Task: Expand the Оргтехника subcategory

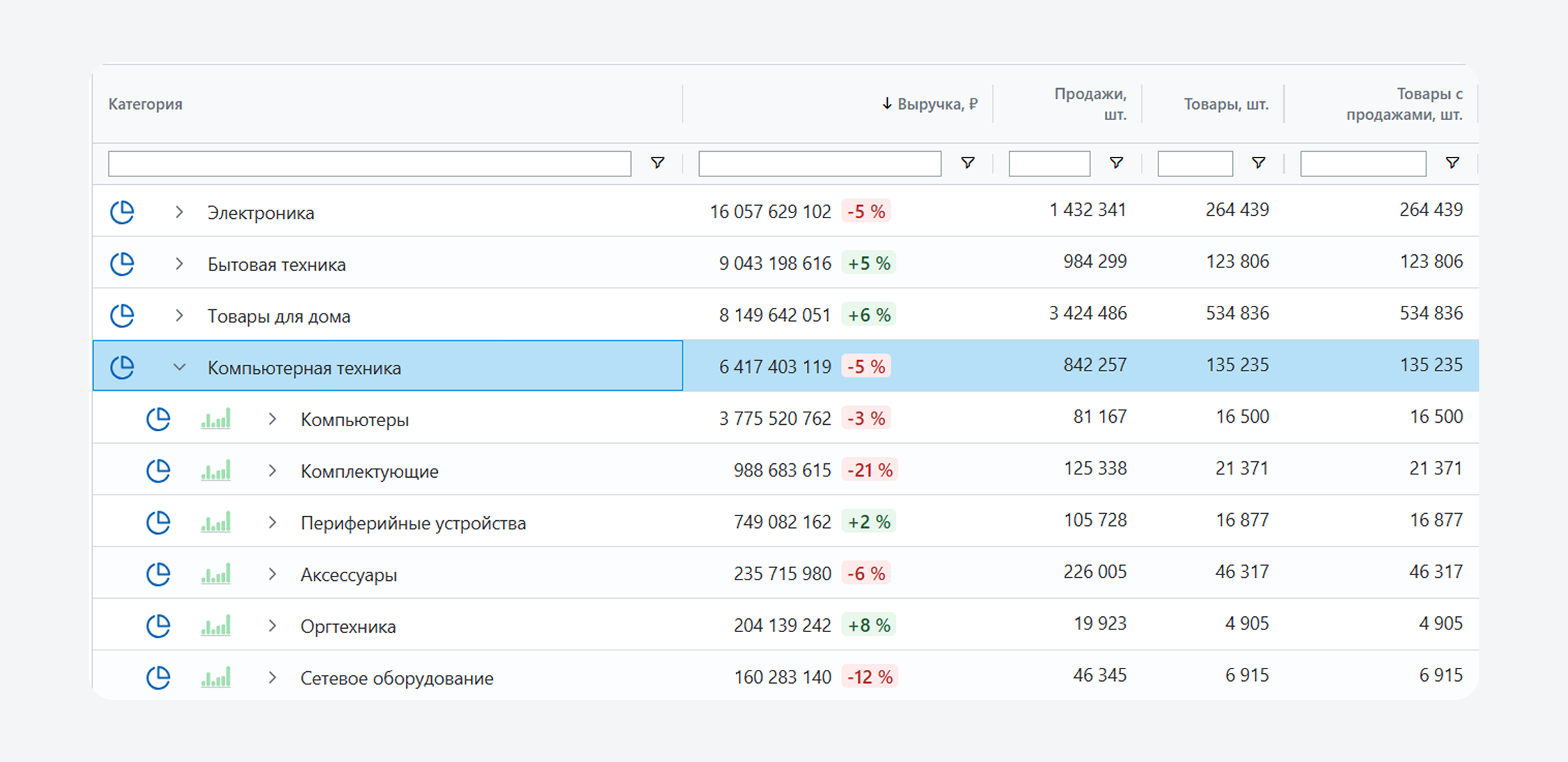Action: click(272, 626)
